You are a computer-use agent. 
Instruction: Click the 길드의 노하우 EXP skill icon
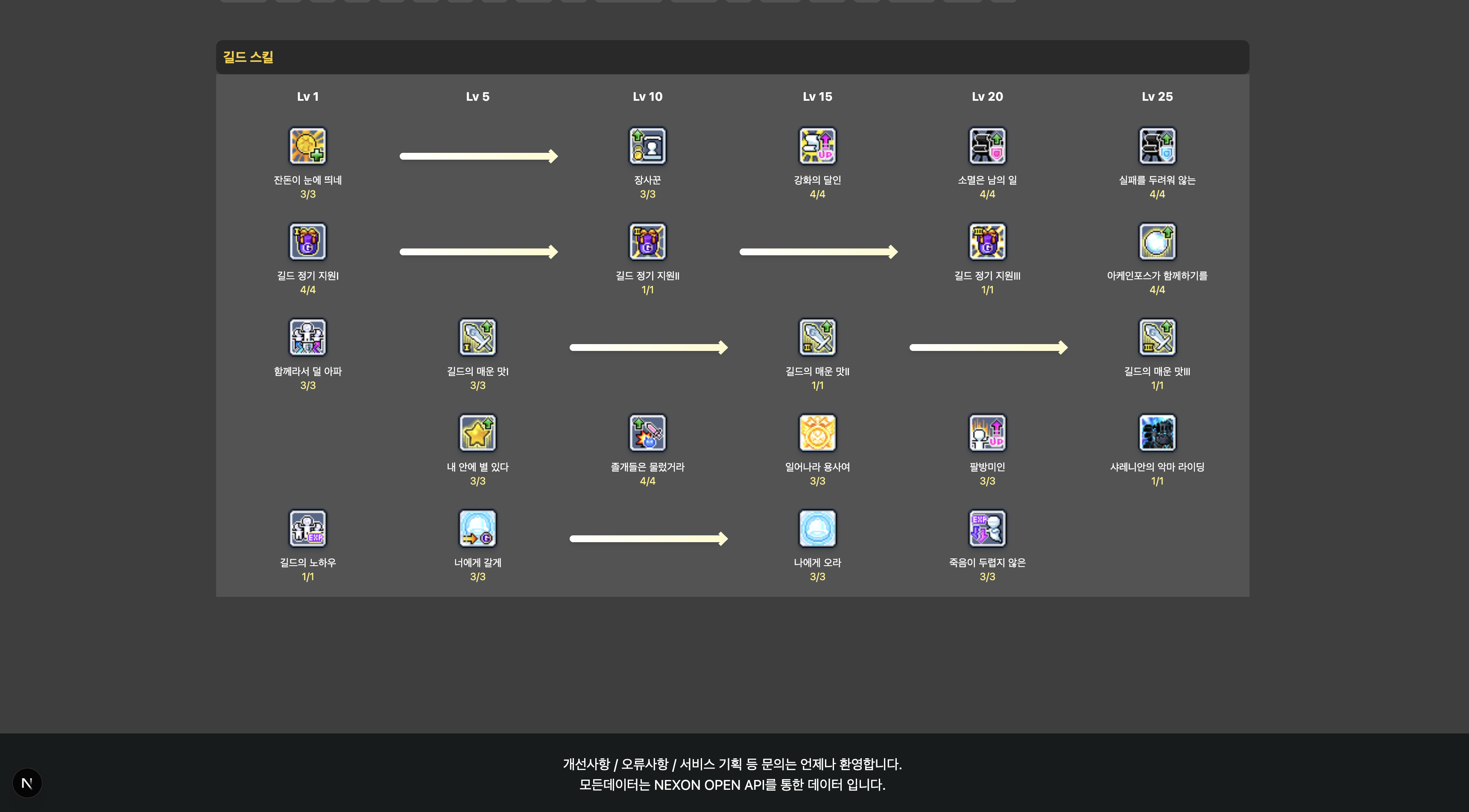click(x=307, y=529)
